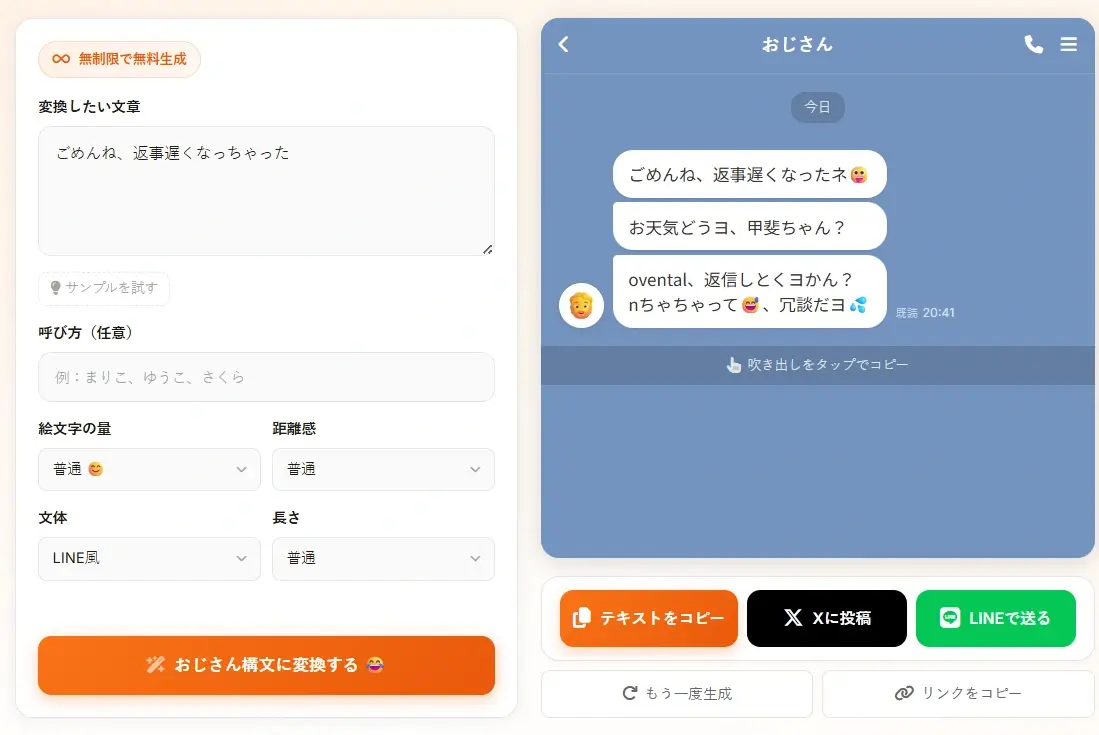
Task: Click the refresh icon on もう一度生成
Action: click(629, 693)
